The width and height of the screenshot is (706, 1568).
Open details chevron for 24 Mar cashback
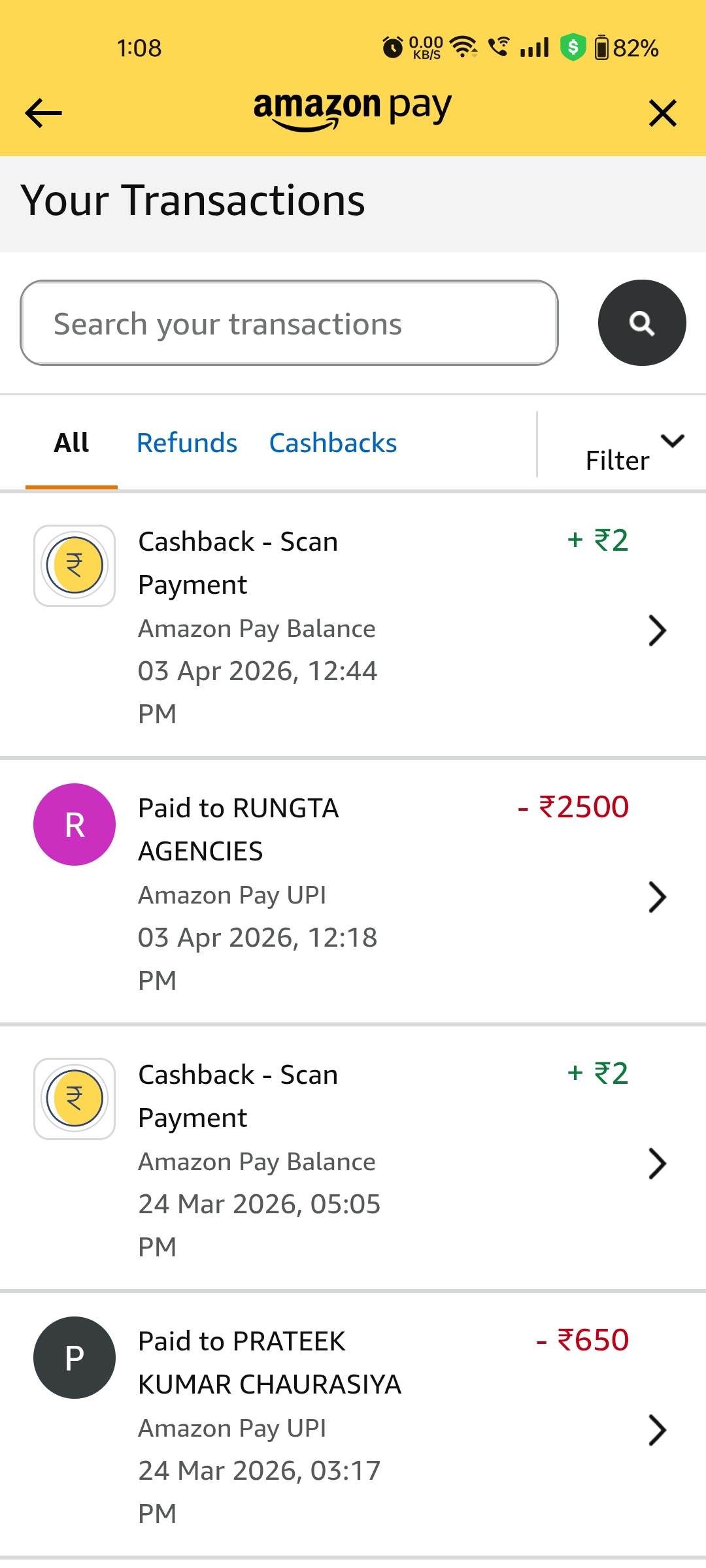coord(657,1164)
